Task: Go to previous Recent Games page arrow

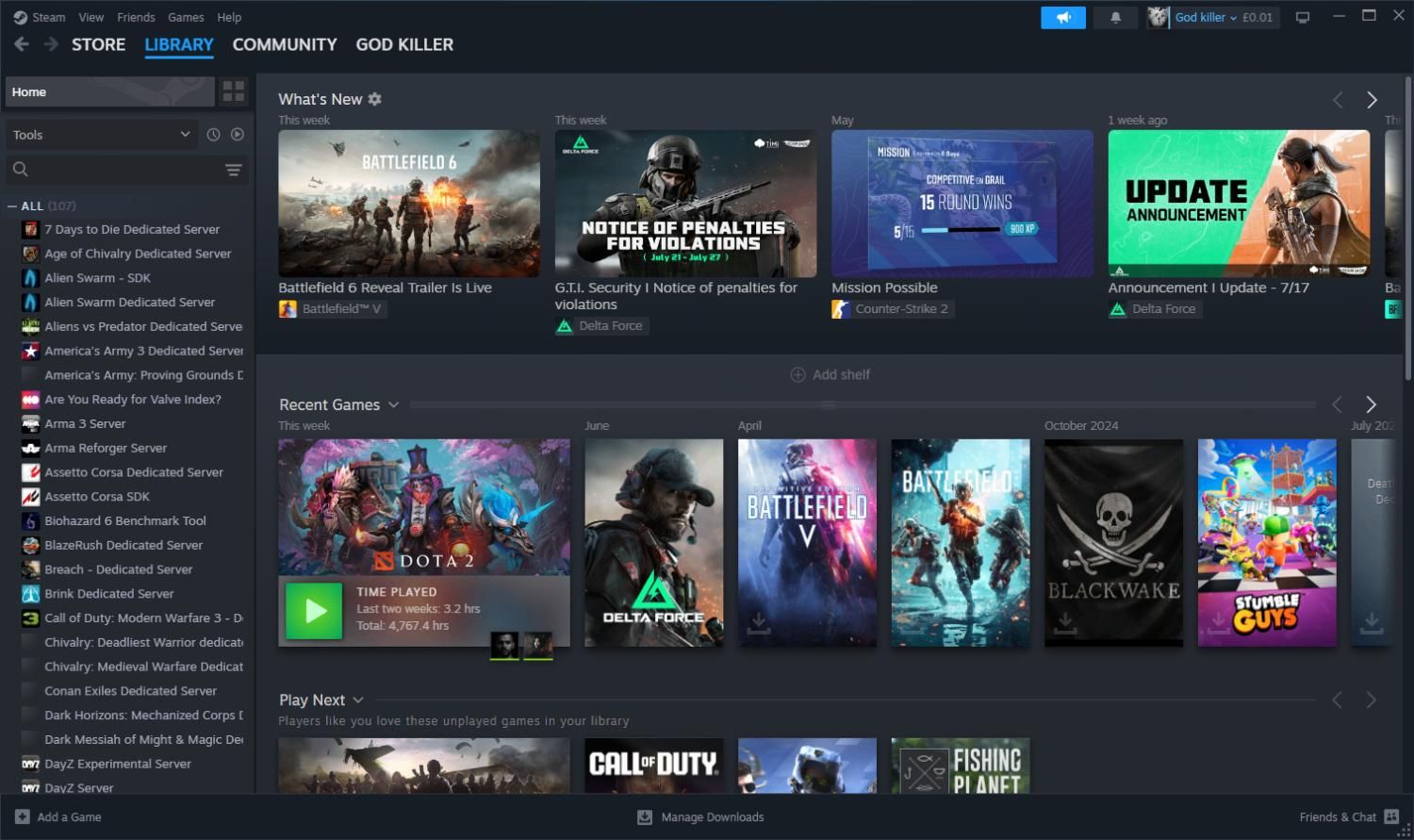Action: click(x=1338, y=404)
